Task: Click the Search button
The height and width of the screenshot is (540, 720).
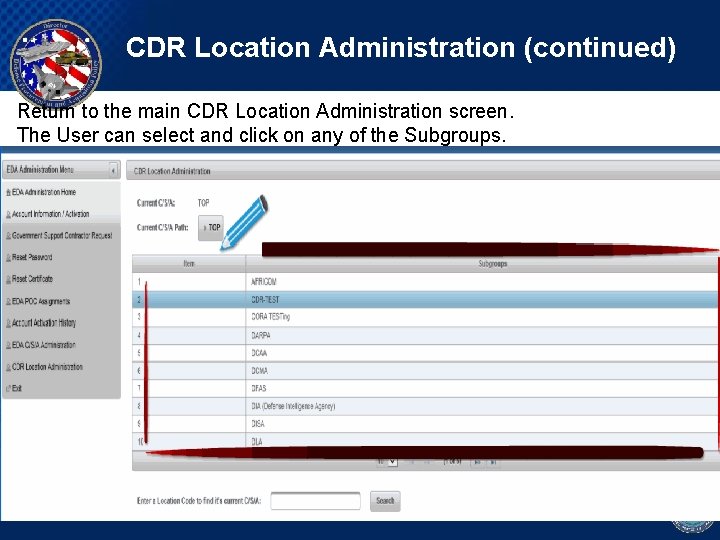Action: 385,501
